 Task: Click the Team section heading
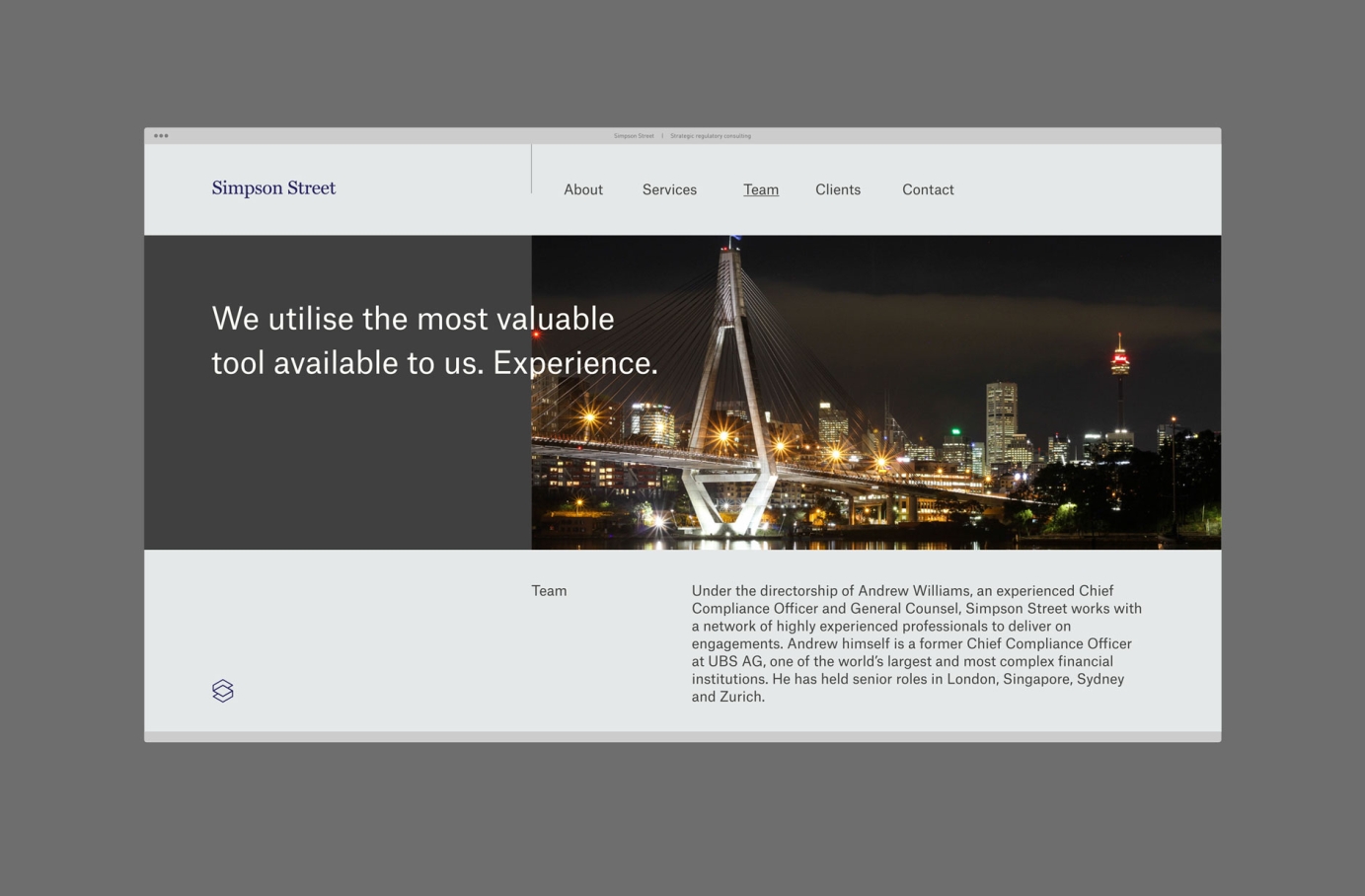pyautogui.click(x=549, y=591)
